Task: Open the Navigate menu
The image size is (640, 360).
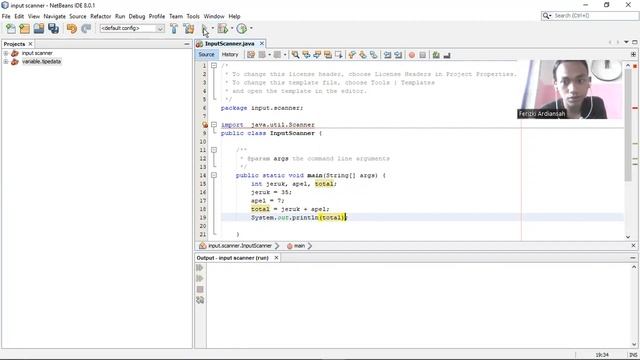Action: pos(55,16)
